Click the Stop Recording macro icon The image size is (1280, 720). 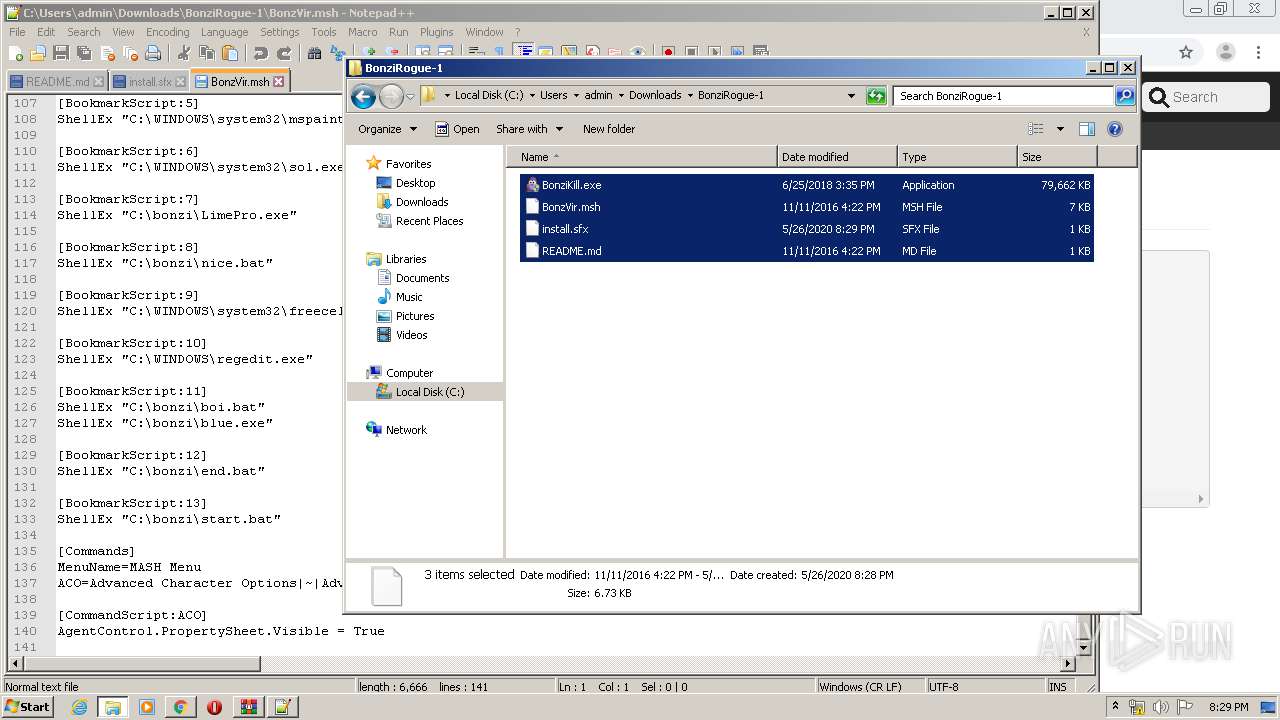pyautogui.click(x=691, y=53)
